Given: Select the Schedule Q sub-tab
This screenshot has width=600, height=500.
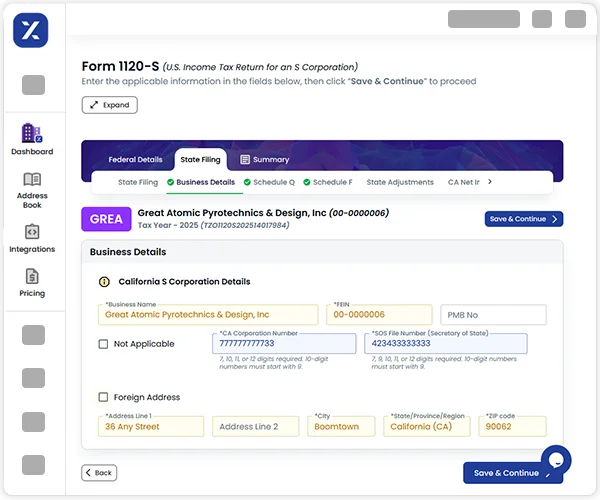Looking at the screenshot, I should coord(269,182).
